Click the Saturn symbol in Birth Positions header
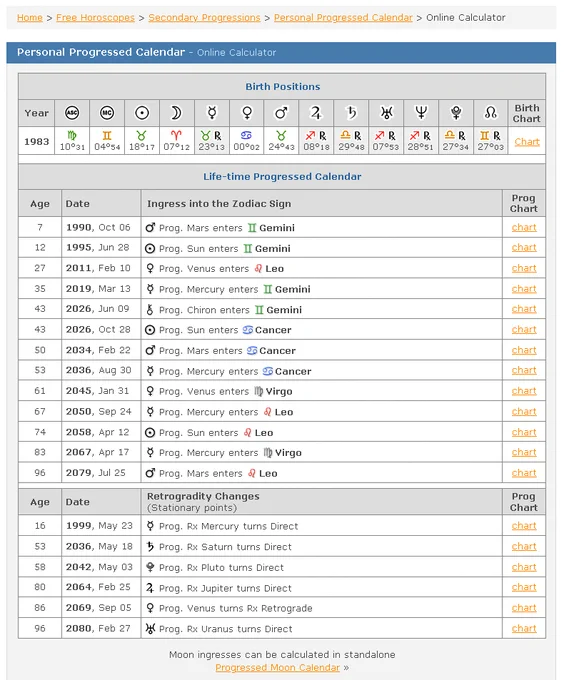The width and height of the screenshot is (564, 680). point(351,113)
